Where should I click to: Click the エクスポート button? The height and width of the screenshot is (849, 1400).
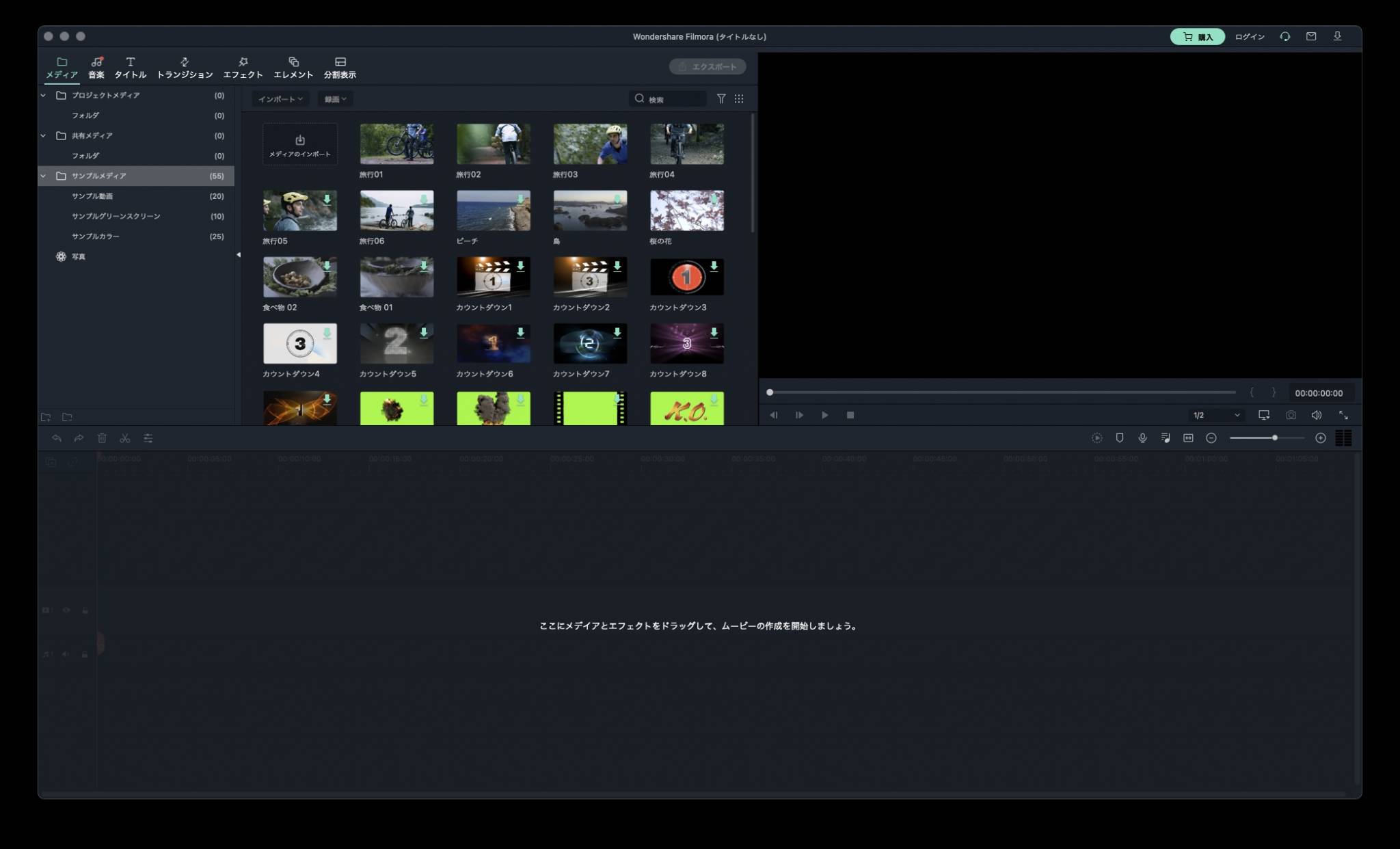point(708,66)
